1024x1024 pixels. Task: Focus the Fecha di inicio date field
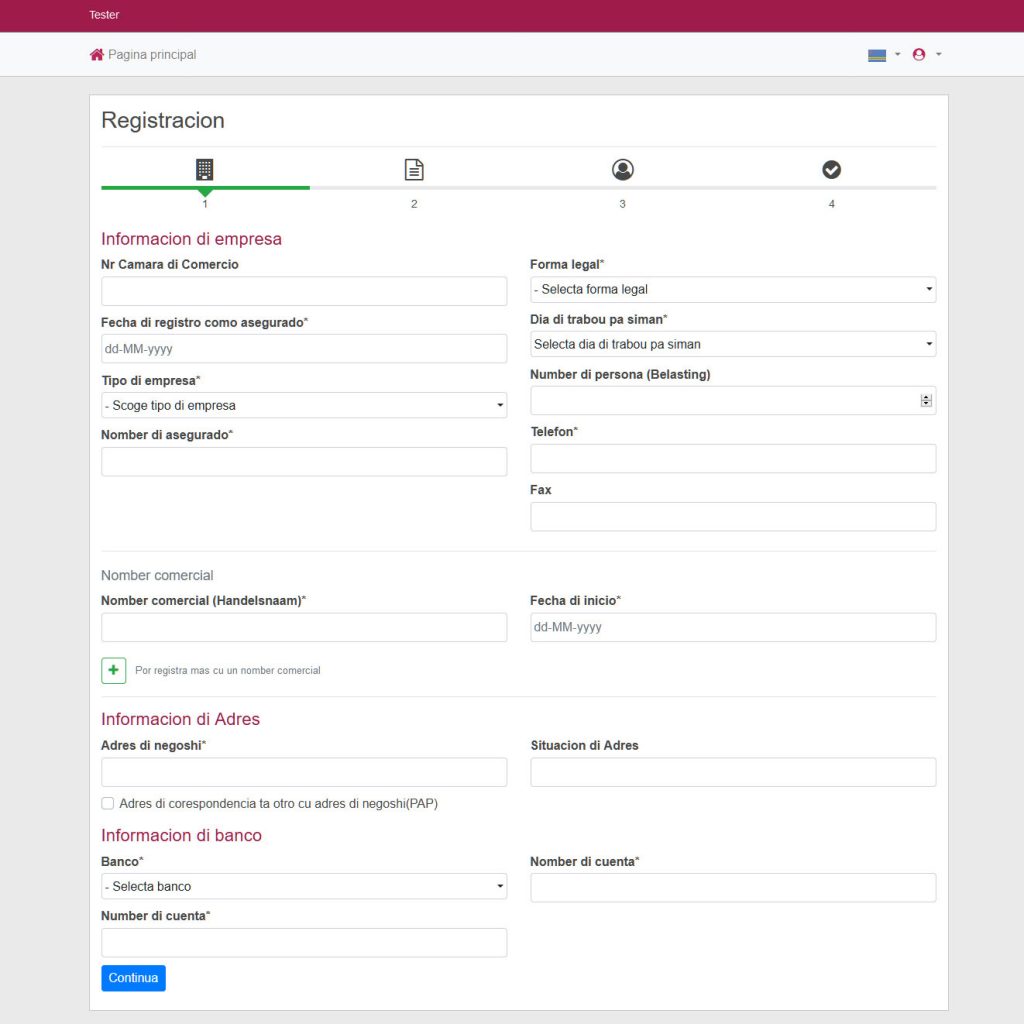coord(733,628)
